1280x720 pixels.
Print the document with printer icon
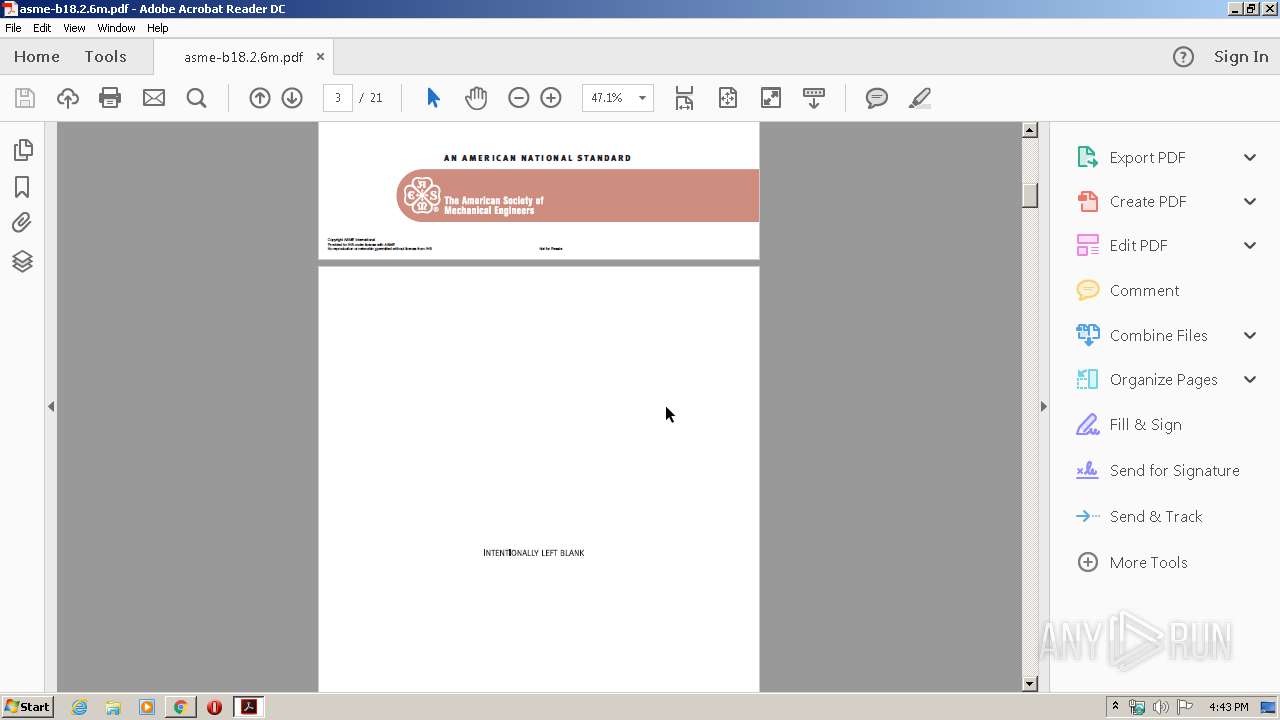click(x=110, y=98)
